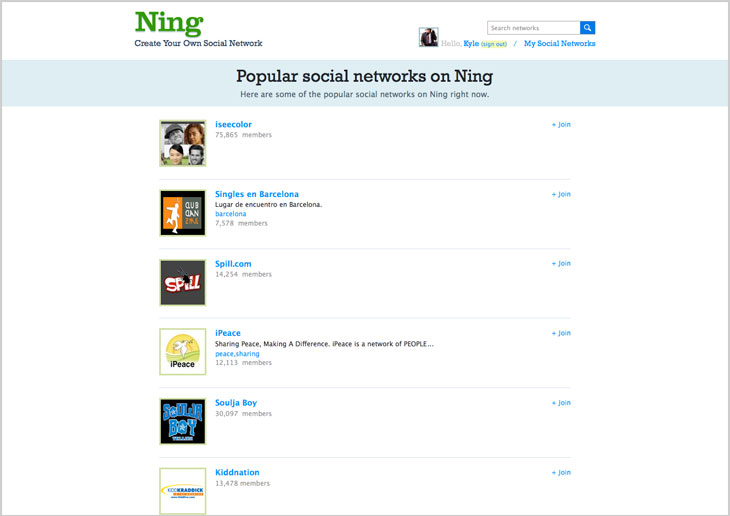Join the Kiddnation network
Image resolution: width=730 pixels, height=516 pixels.
[561, 472]
